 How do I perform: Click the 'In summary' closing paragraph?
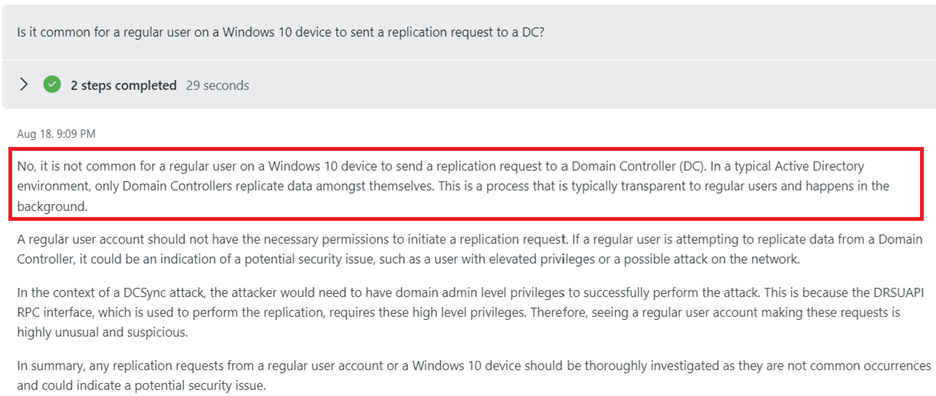(x=474, y=375)
